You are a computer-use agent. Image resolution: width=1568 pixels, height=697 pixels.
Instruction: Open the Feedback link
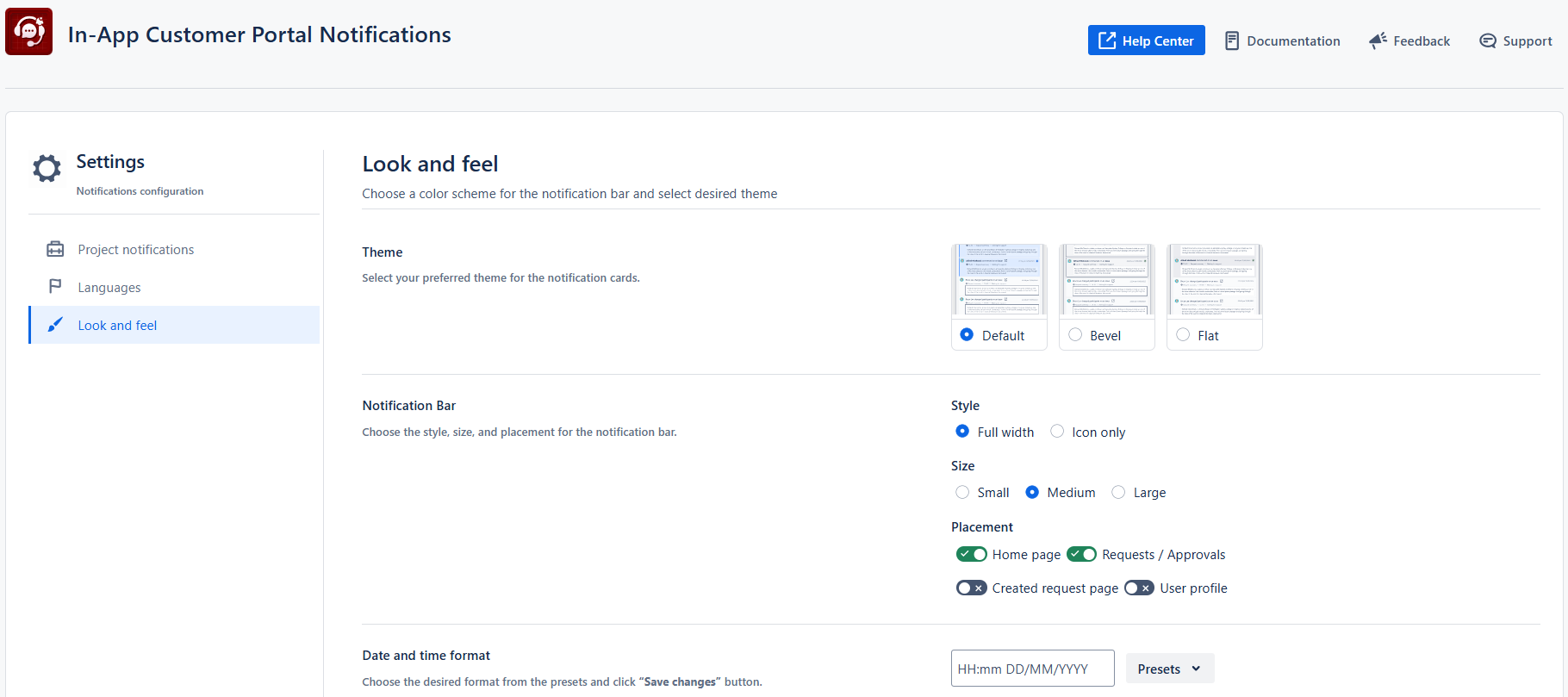pos(1409,40)
